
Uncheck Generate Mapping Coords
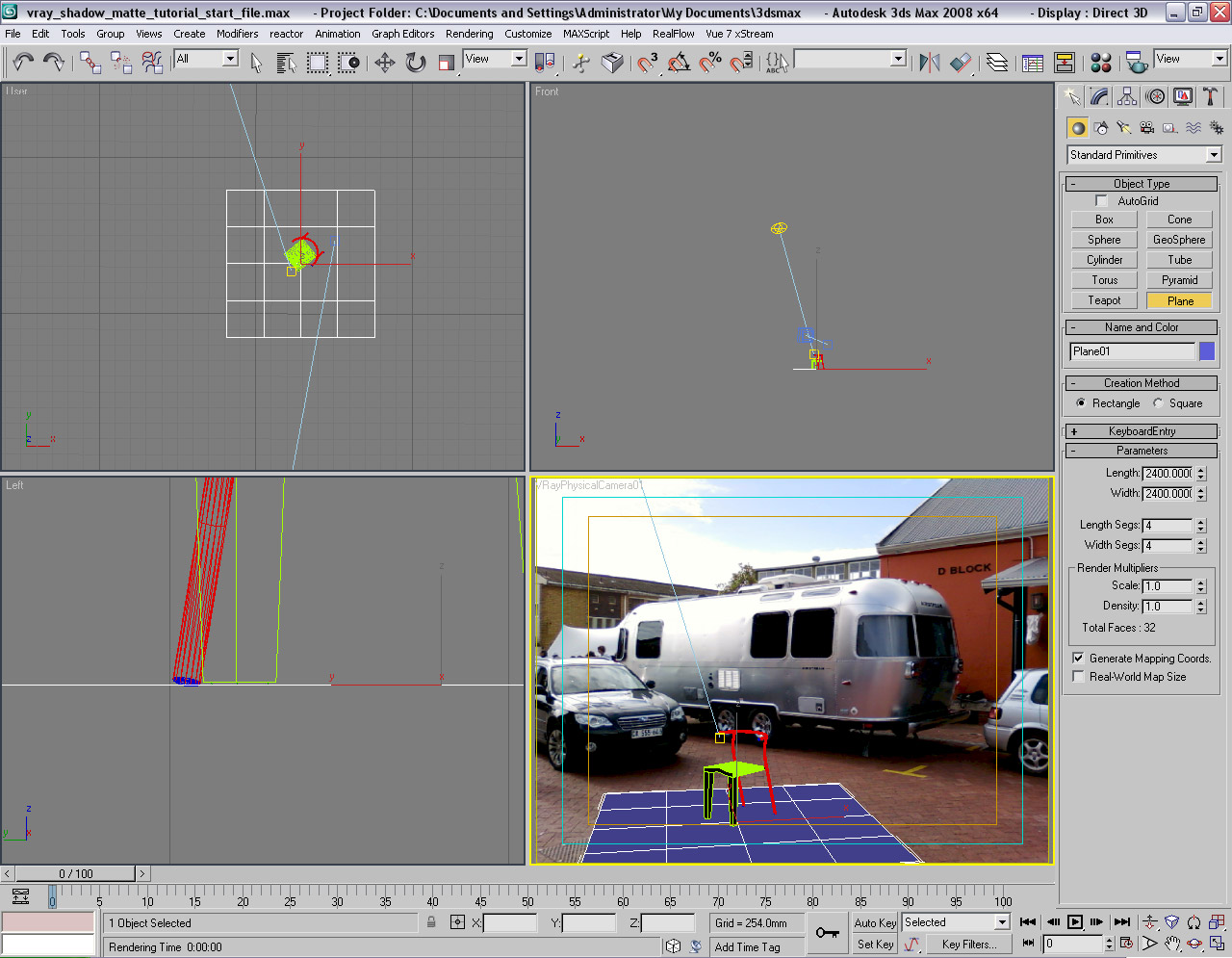(1078, 659)
